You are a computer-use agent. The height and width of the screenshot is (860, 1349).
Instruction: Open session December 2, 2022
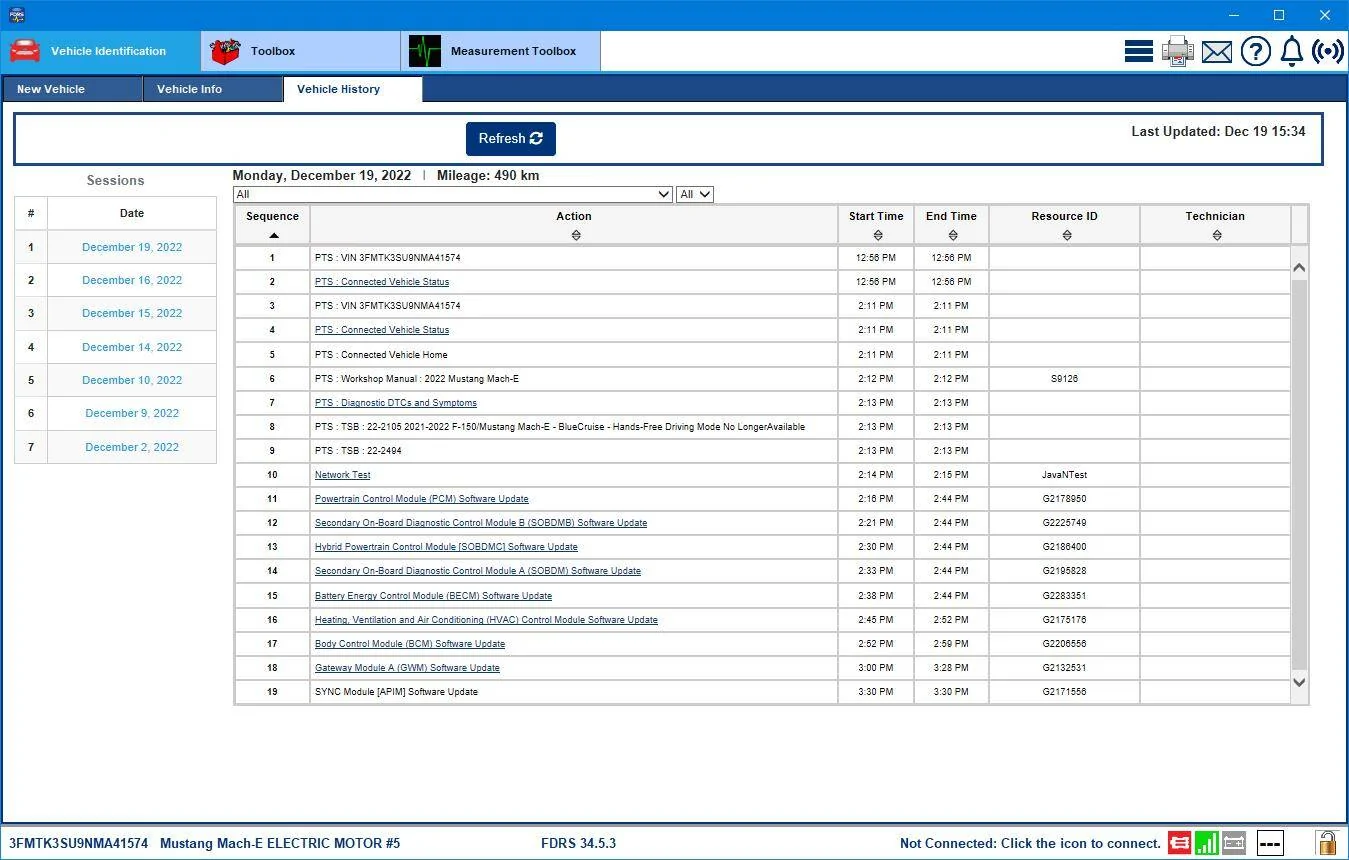click(132, 447)
